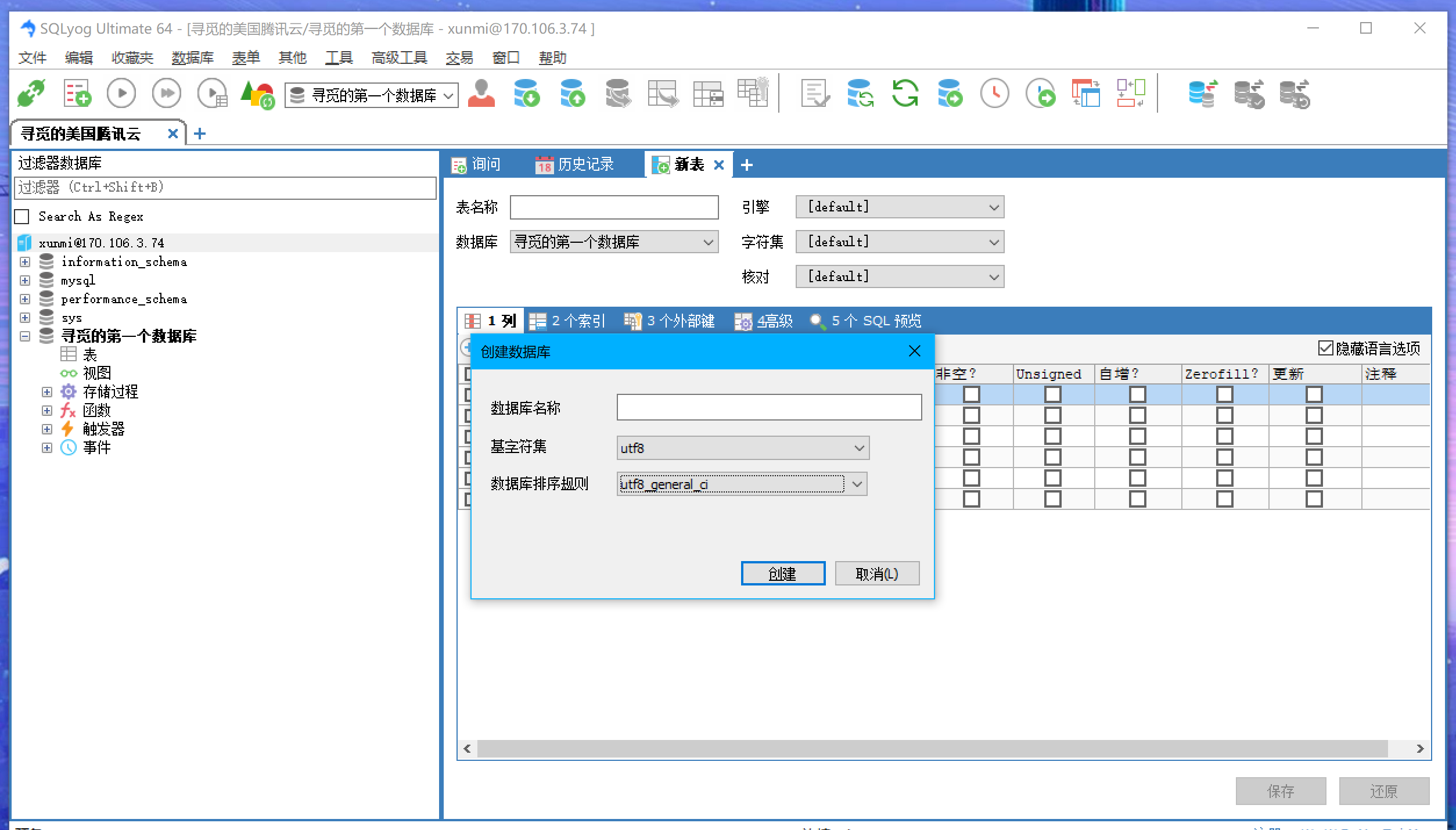Click the execute all queries fast-forward icon
Image resolution: width=1456 pixels, height=830 pixels.
point(167,94)
